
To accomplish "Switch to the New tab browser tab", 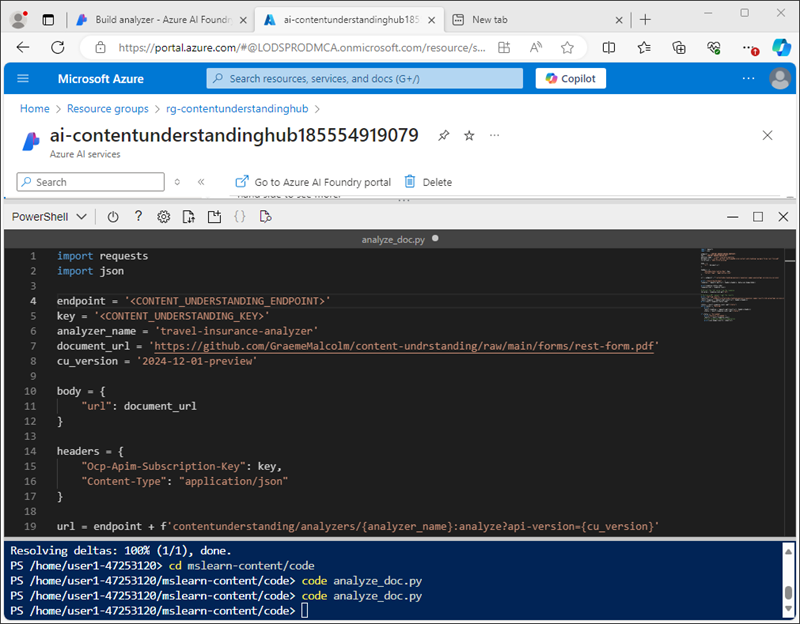I will coord(531,19).
